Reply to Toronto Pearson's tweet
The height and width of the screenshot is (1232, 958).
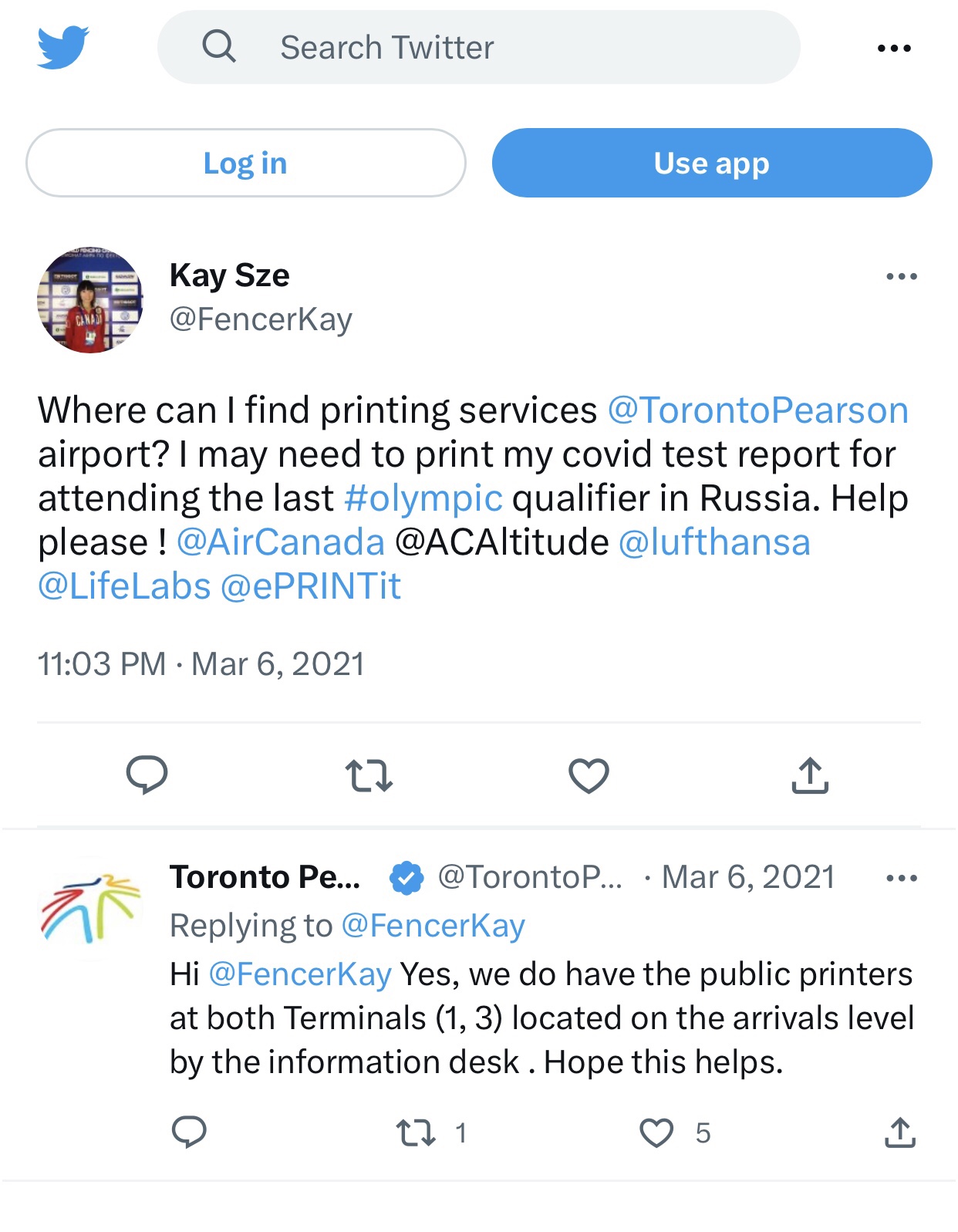[189, 1132]
